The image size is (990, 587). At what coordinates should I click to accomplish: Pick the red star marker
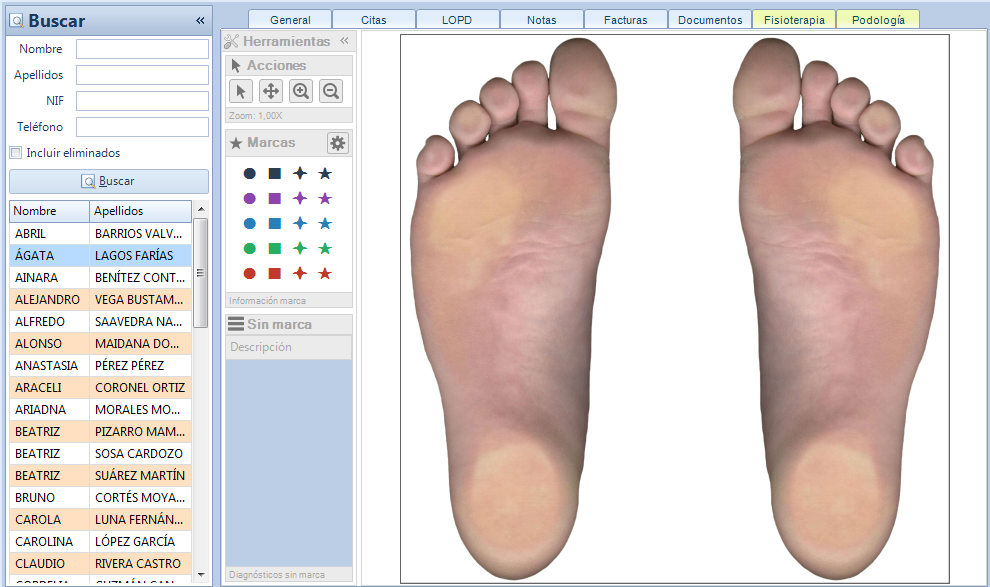click(x=324, y=274)
